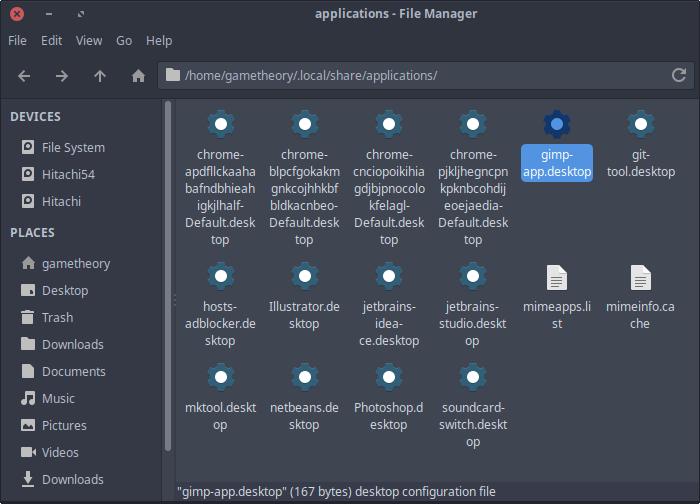
Task: Select netbeans.desktop file icon
Action: pyautogui.click(x=304, y=377)
